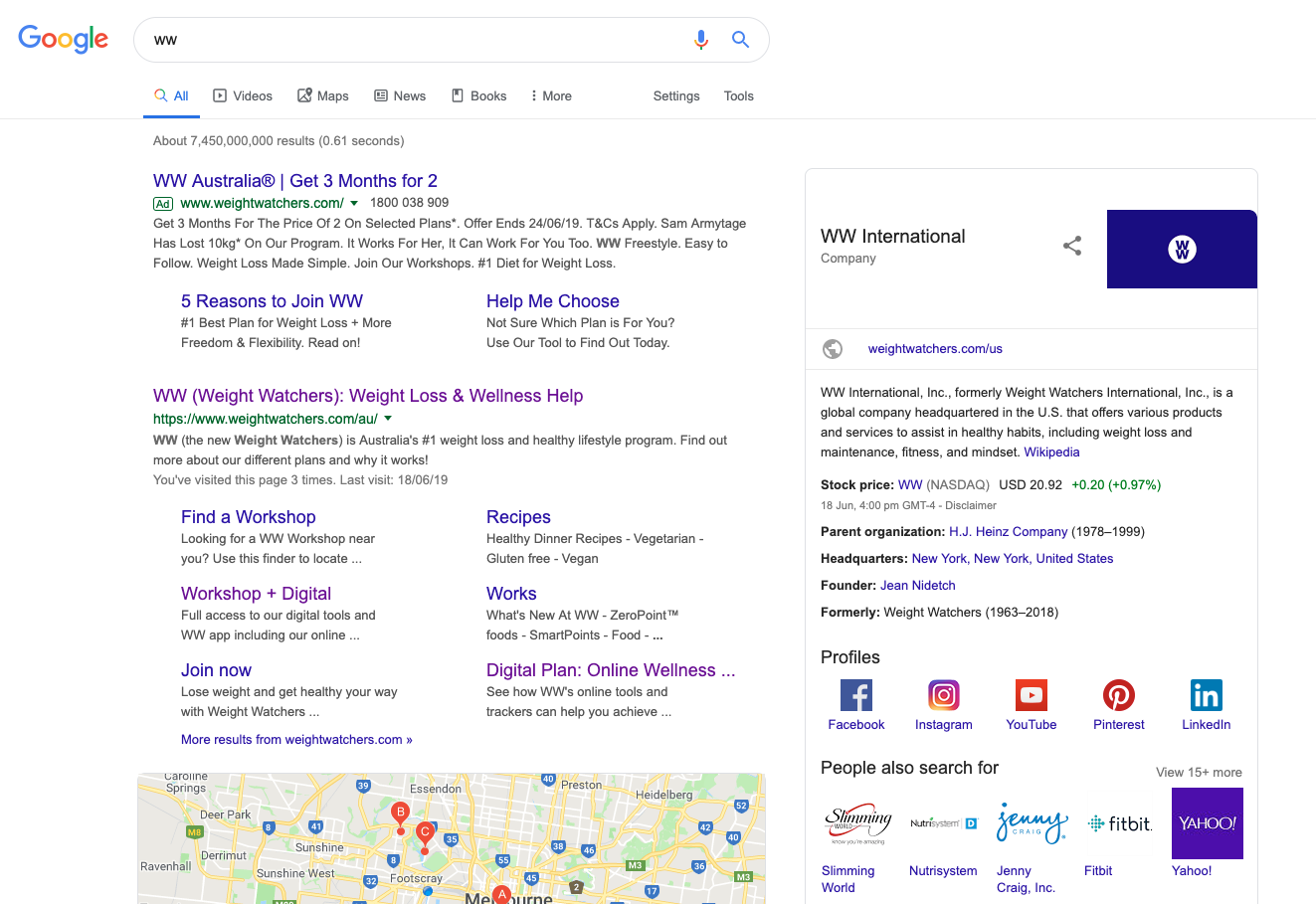The image size is (1316, 904).
Task: Switch to the Videos tab
Action: click(x=243, y=96)
